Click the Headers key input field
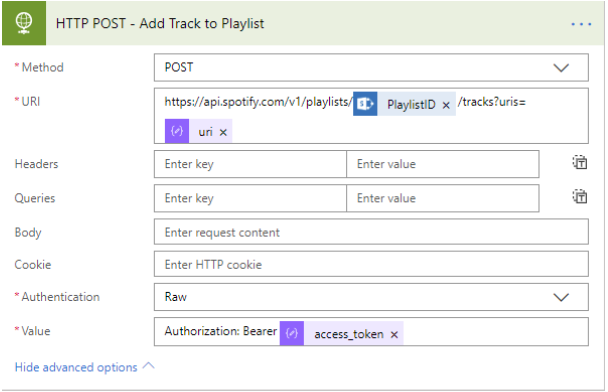This screenshot has height=392, width=608. pos(250,164)
